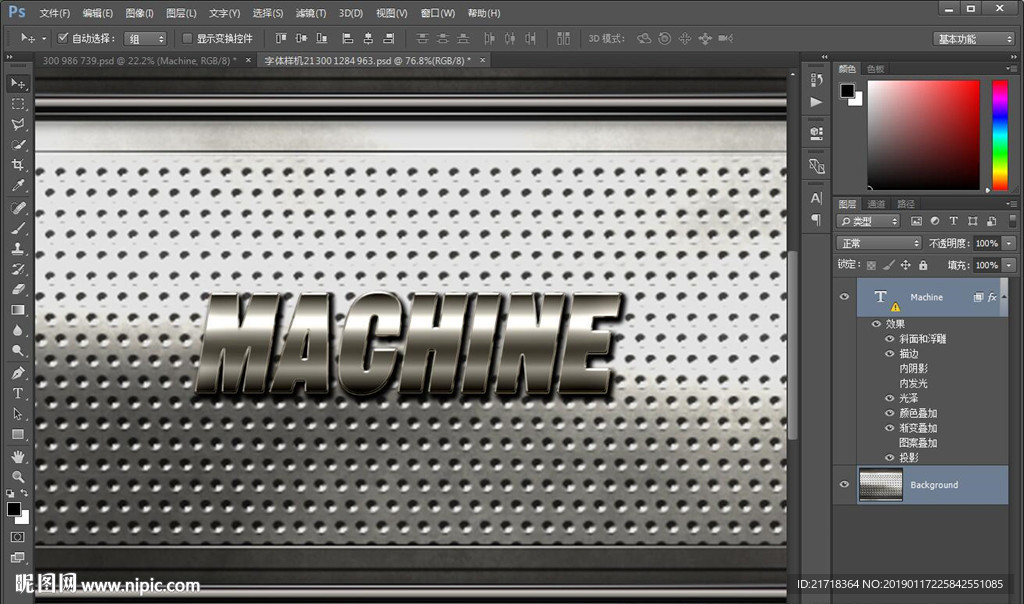Select the Path Selection tool
Viewport: 1024px width, 604px height.
[x=18, y=414]
